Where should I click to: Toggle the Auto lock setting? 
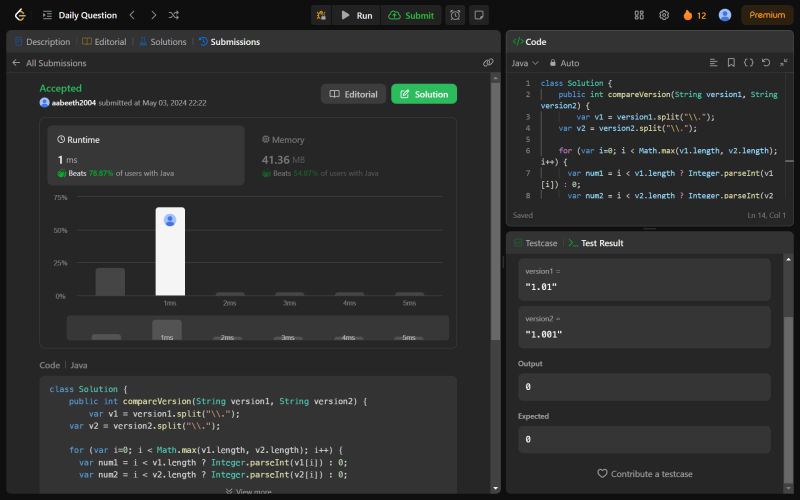pyautogui.click(x=563, y=62)
